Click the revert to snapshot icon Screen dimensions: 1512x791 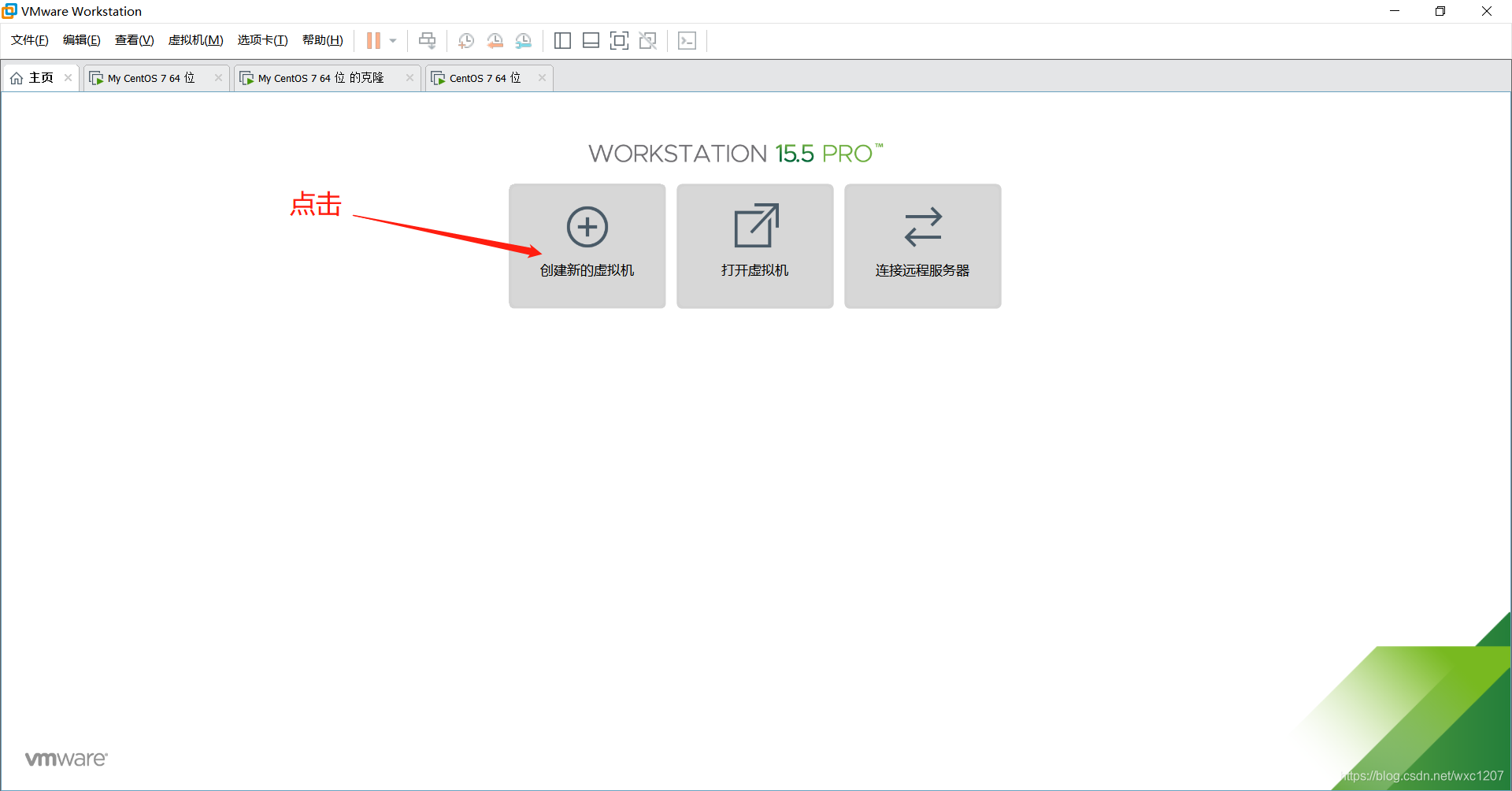[x=495, y=41]
